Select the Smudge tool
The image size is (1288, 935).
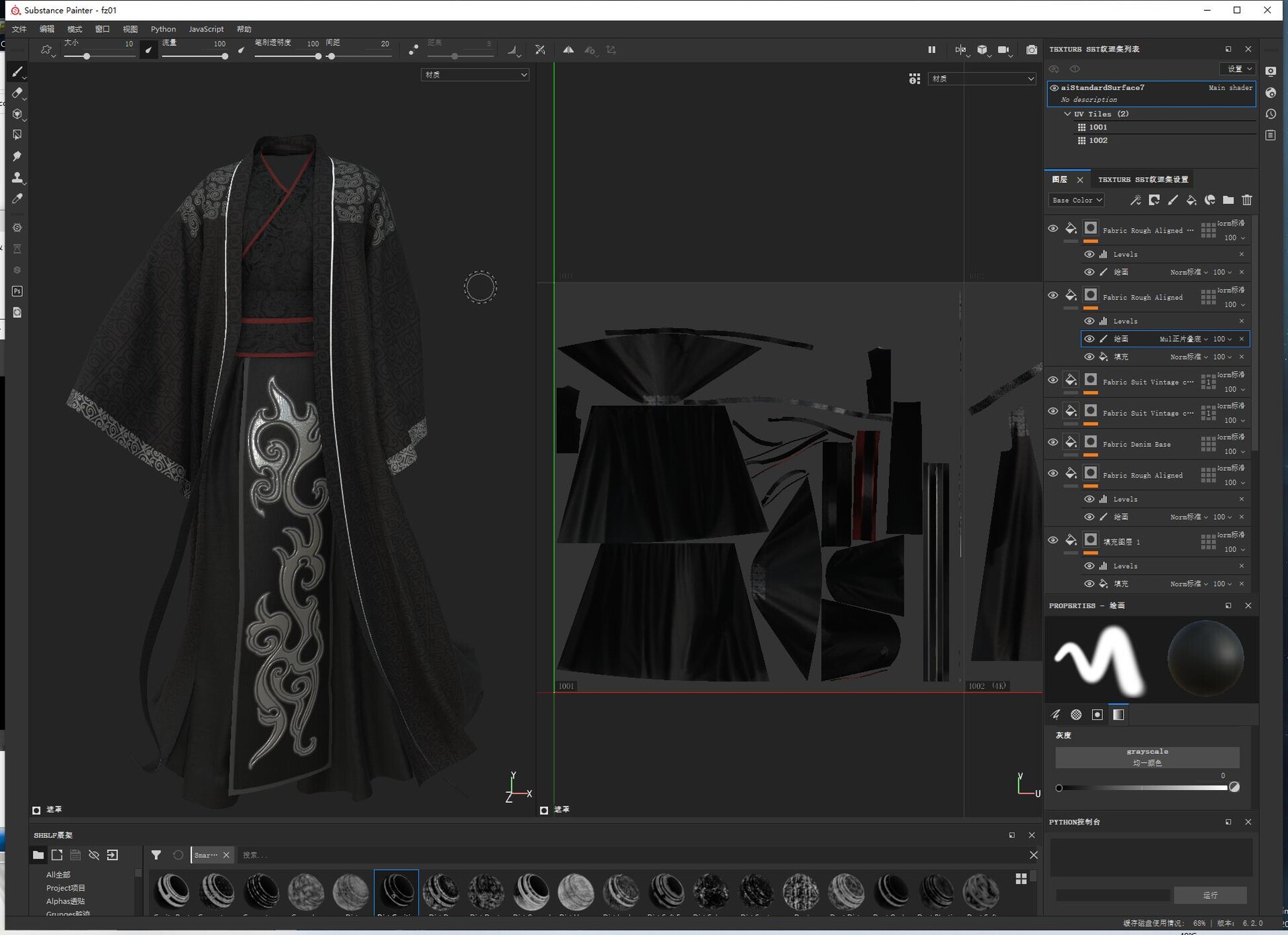tap(17, 156)
